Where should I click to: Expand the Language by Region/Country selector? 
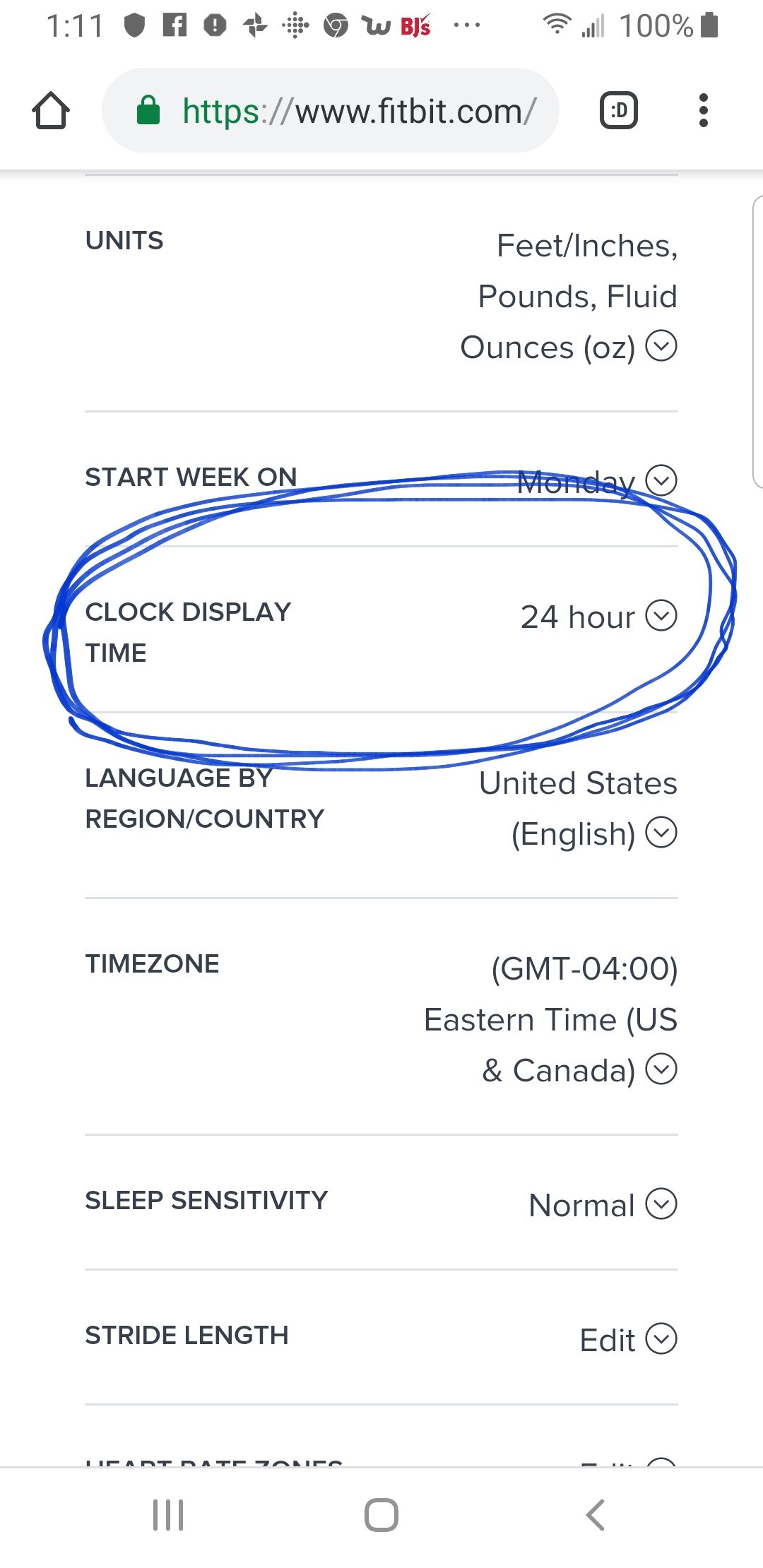[x=661, y=832]
